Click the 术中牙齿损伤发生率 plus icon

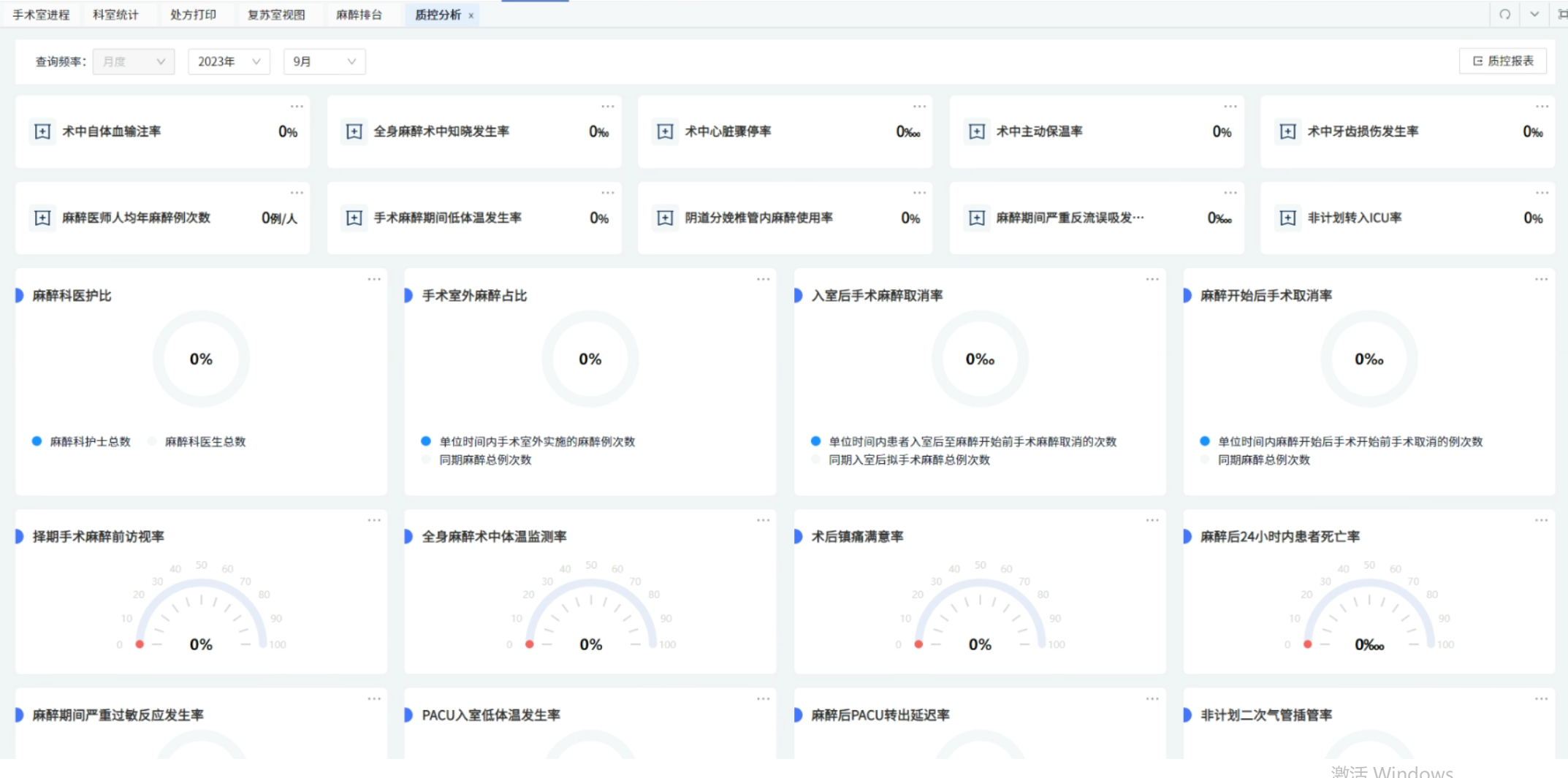(x=1288, y=131)
